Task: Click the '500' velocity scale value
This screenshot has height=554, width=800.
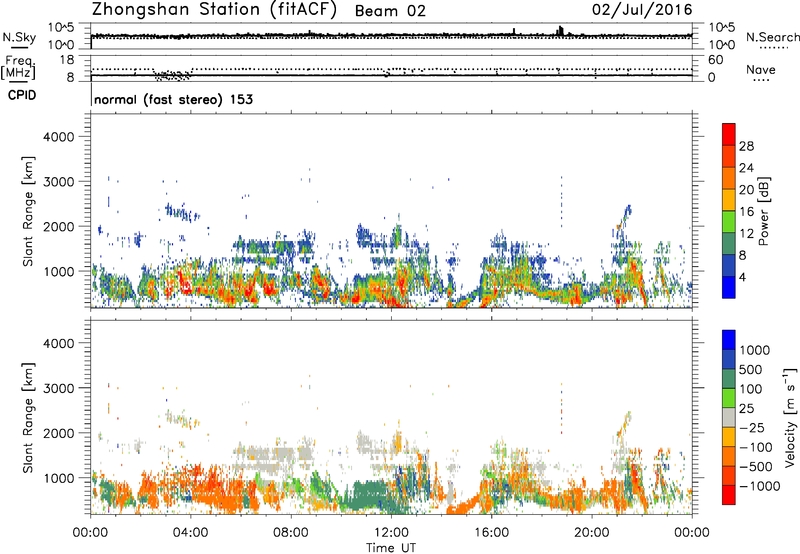Action: pyautogui.click(x=751, y=370)
